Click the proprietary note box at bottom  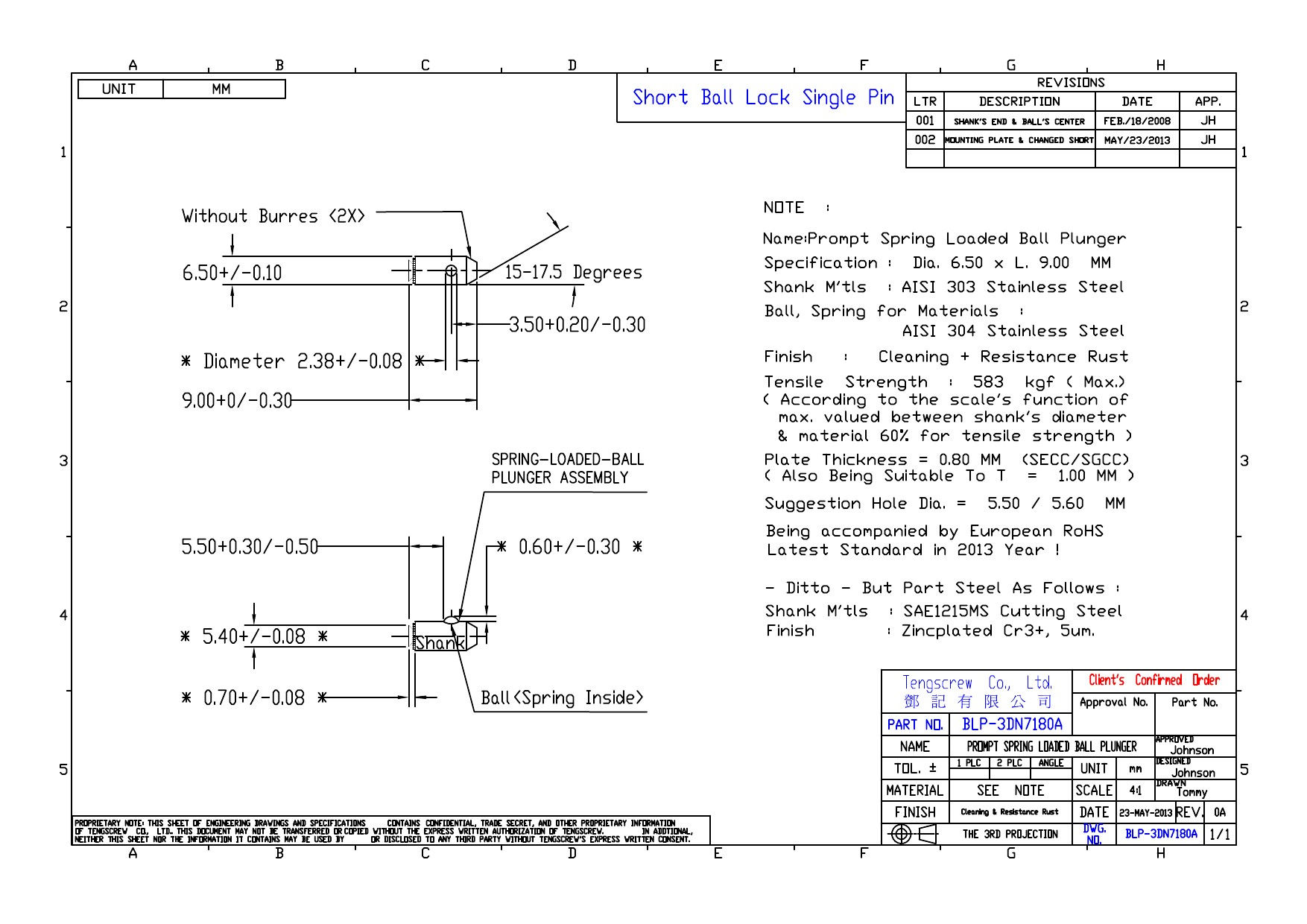click(390, 831)
